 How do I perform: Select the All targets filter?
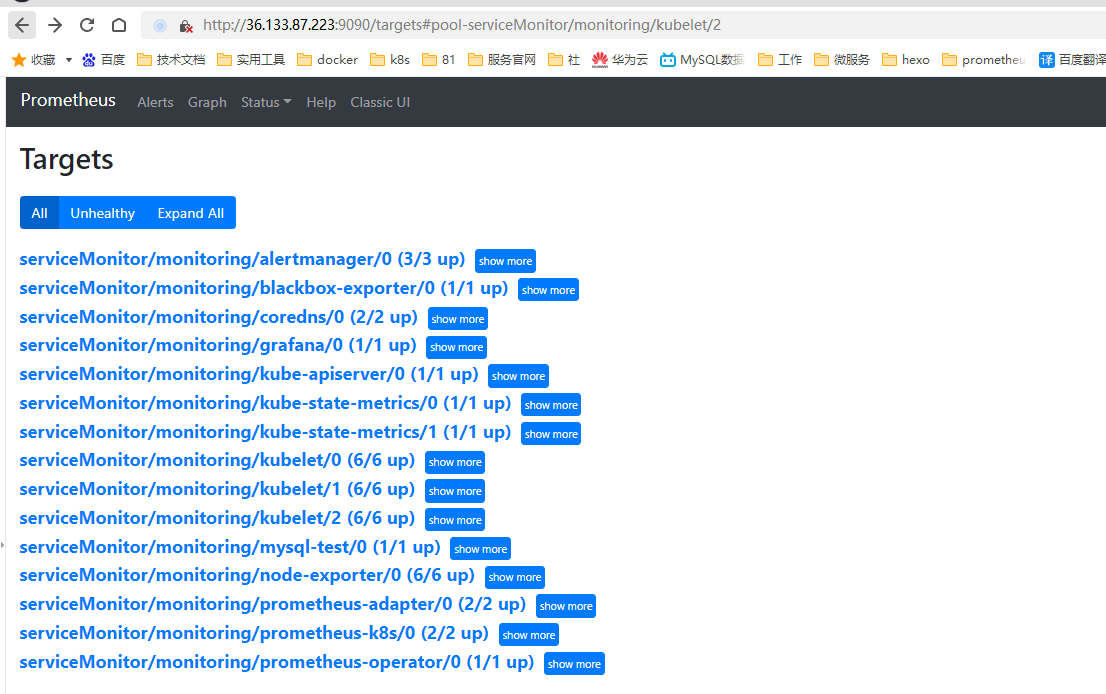40,213
